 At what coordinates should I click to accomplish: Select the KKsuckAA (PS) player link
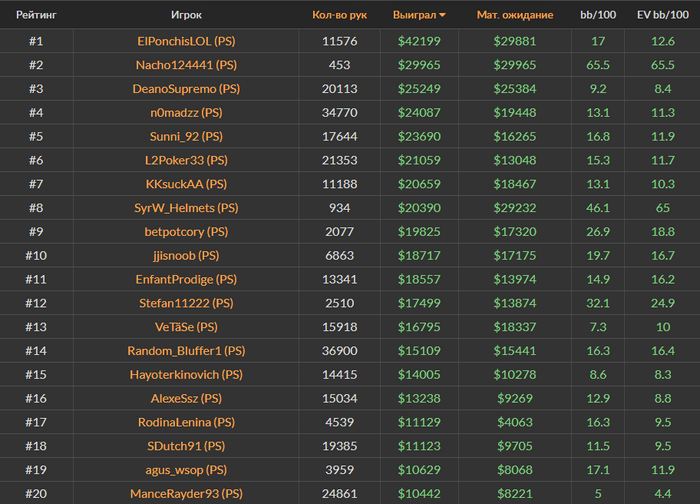pos(186,184)
